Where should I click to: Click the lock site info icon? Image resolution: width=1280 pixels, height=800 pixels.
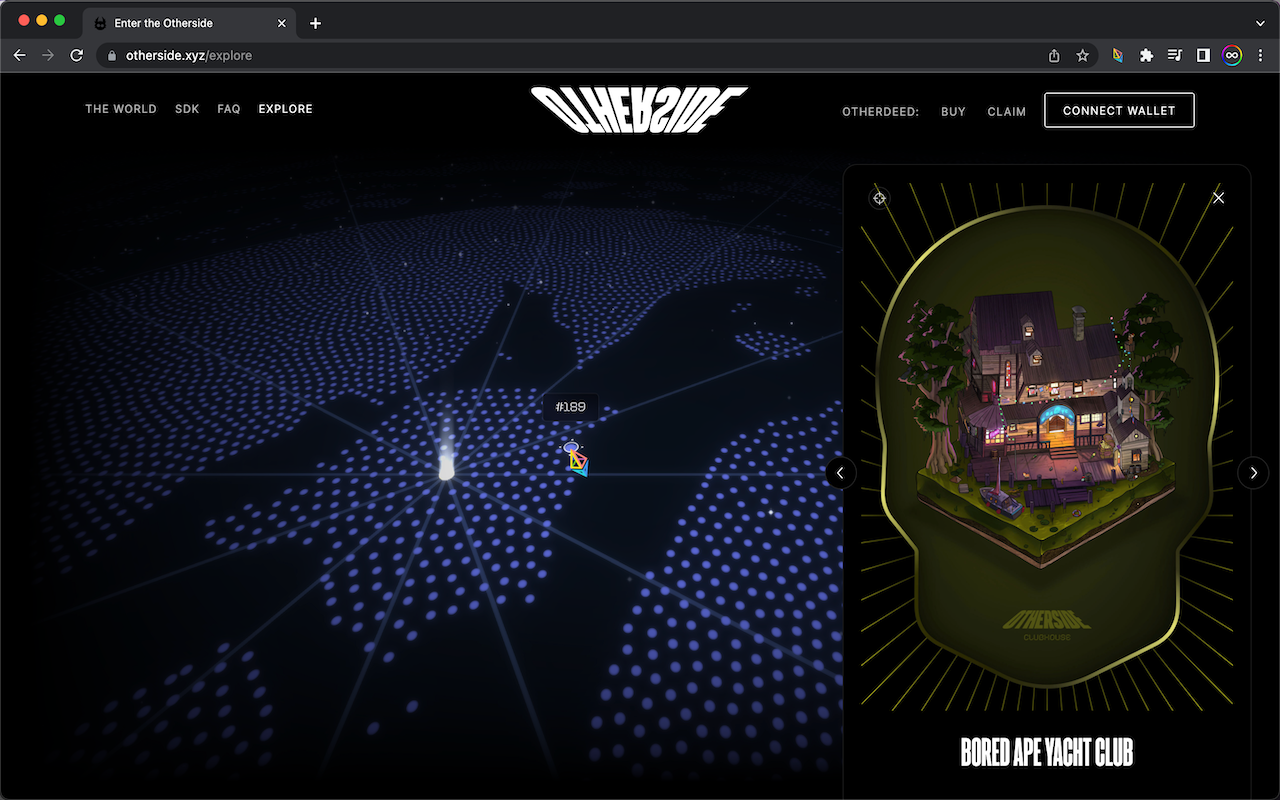click(112, 56)
